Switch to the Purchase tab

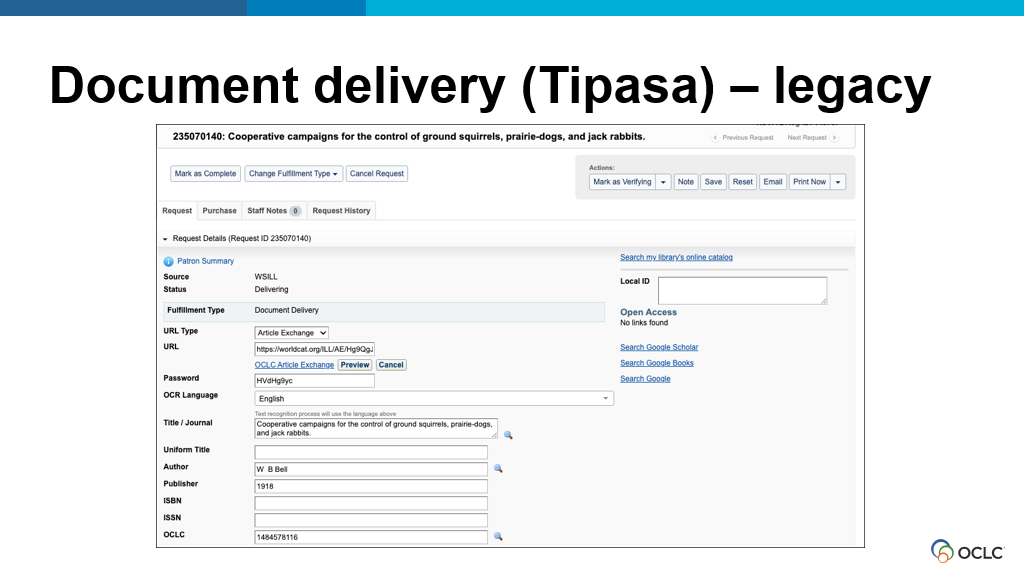click(x=219, y=211)
